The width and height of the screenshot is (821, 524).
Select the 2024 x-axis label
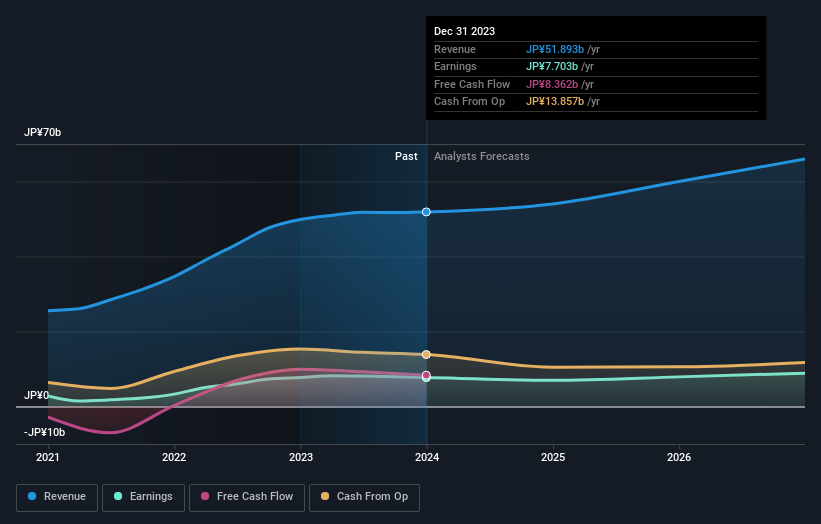427,457
